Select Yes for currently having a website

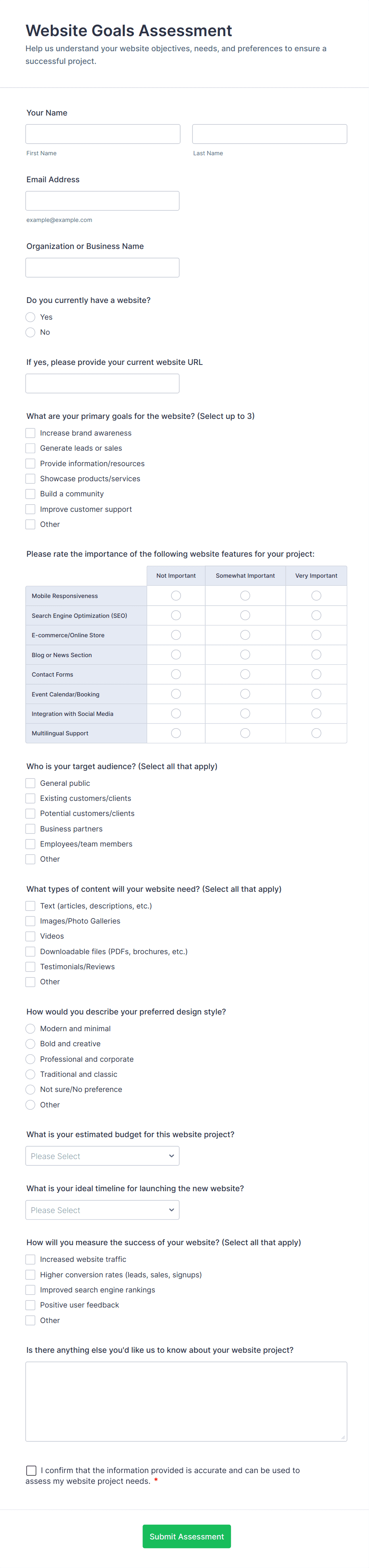click(x=31, y=317)
